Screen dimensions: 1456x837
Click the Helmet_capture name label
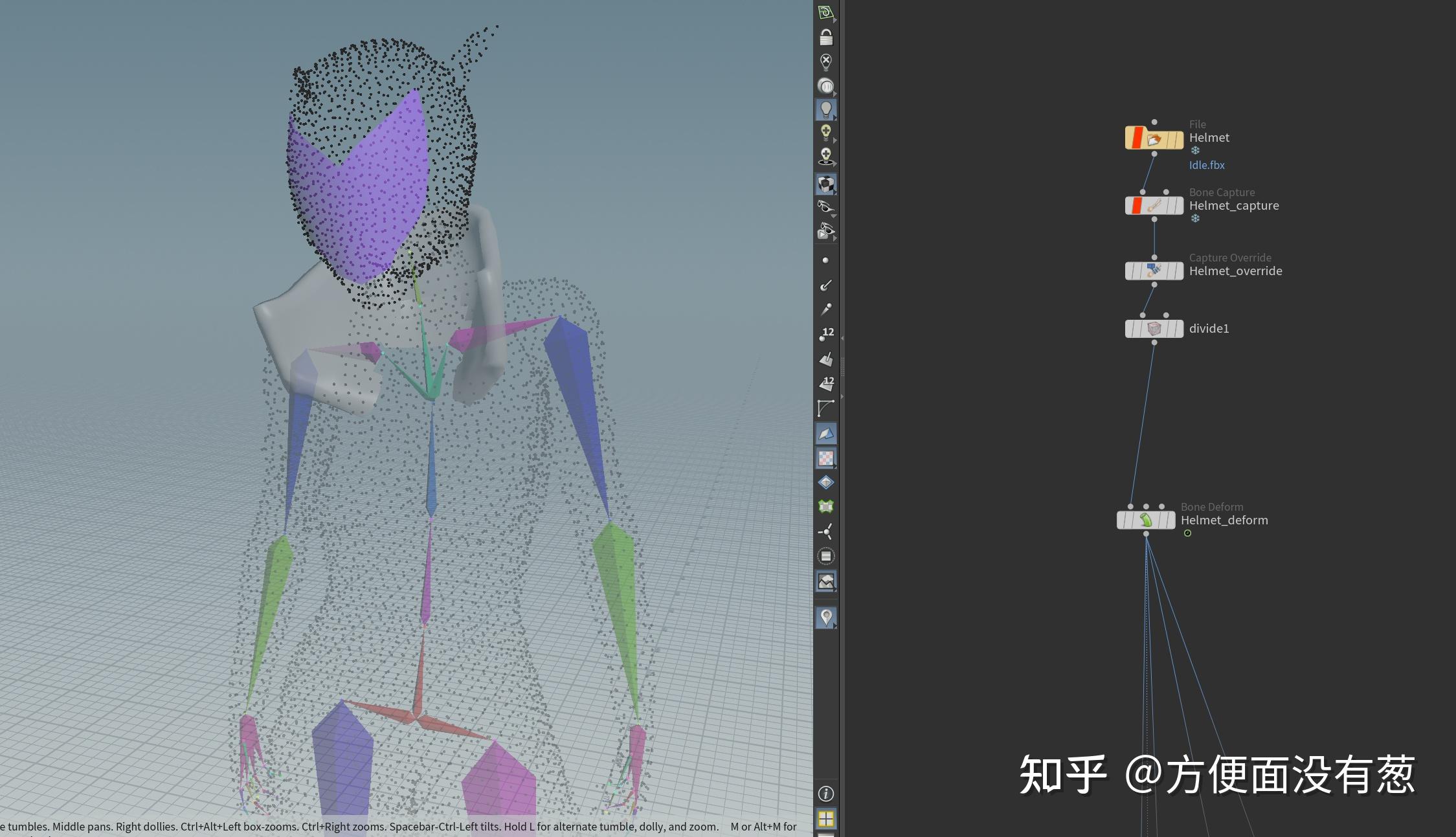coord(1234,205)
